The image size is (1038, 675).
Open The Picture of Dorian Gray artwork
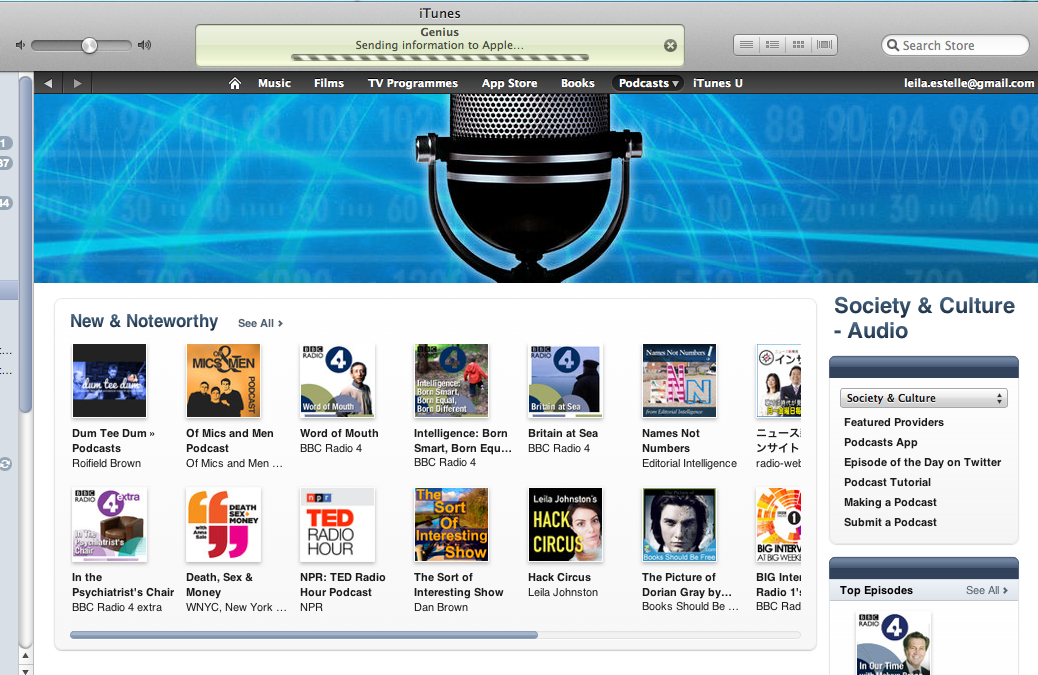[679, 525]
